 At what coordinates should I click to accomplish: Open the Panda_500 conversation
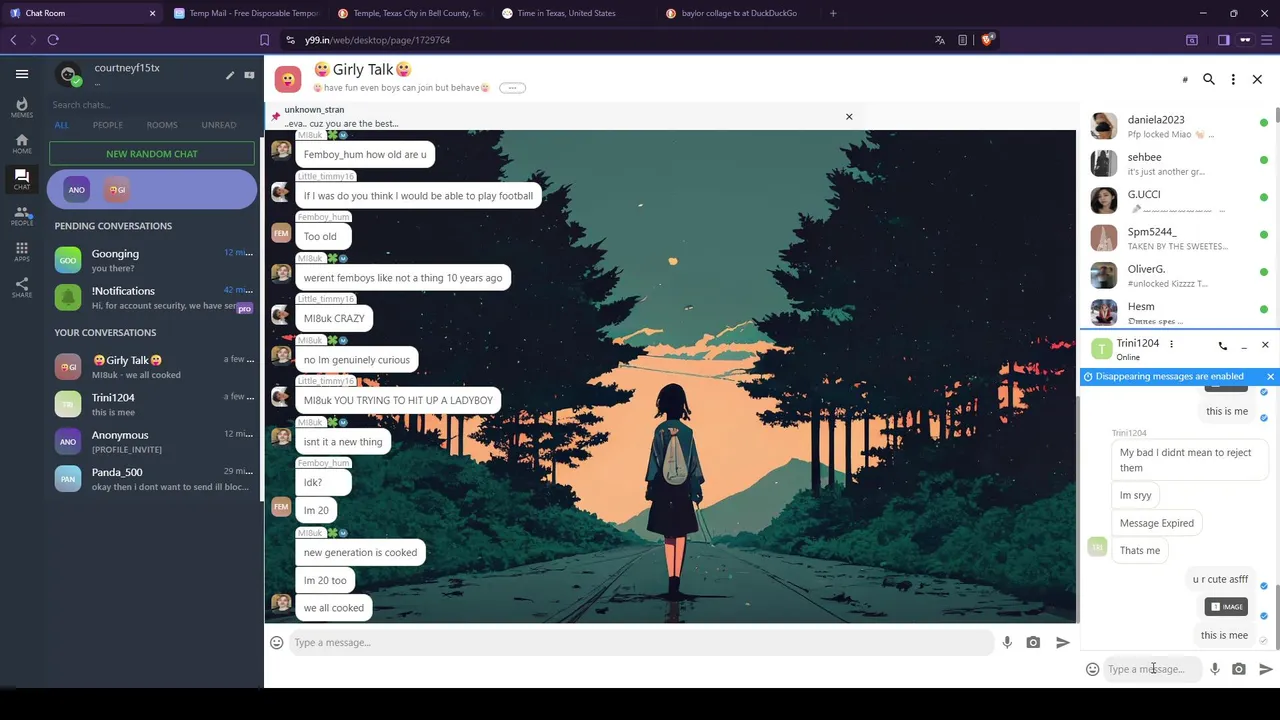(152, 479)
